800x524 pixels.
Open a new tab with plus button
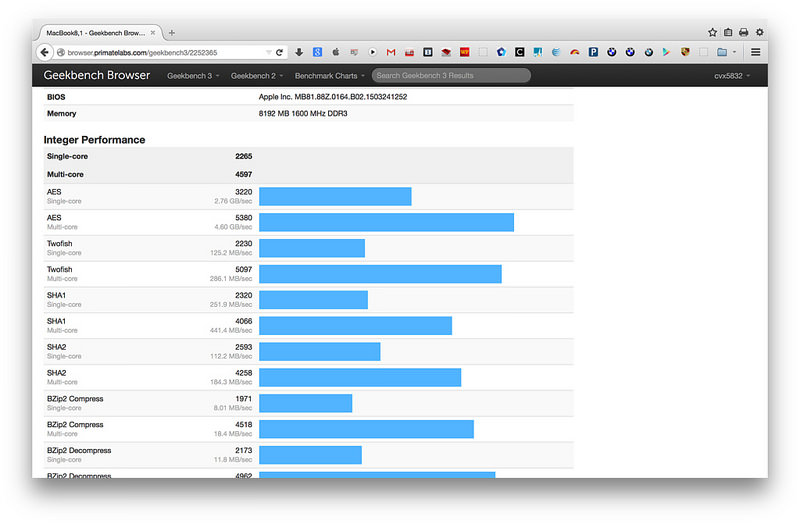(x=172, y=33)
